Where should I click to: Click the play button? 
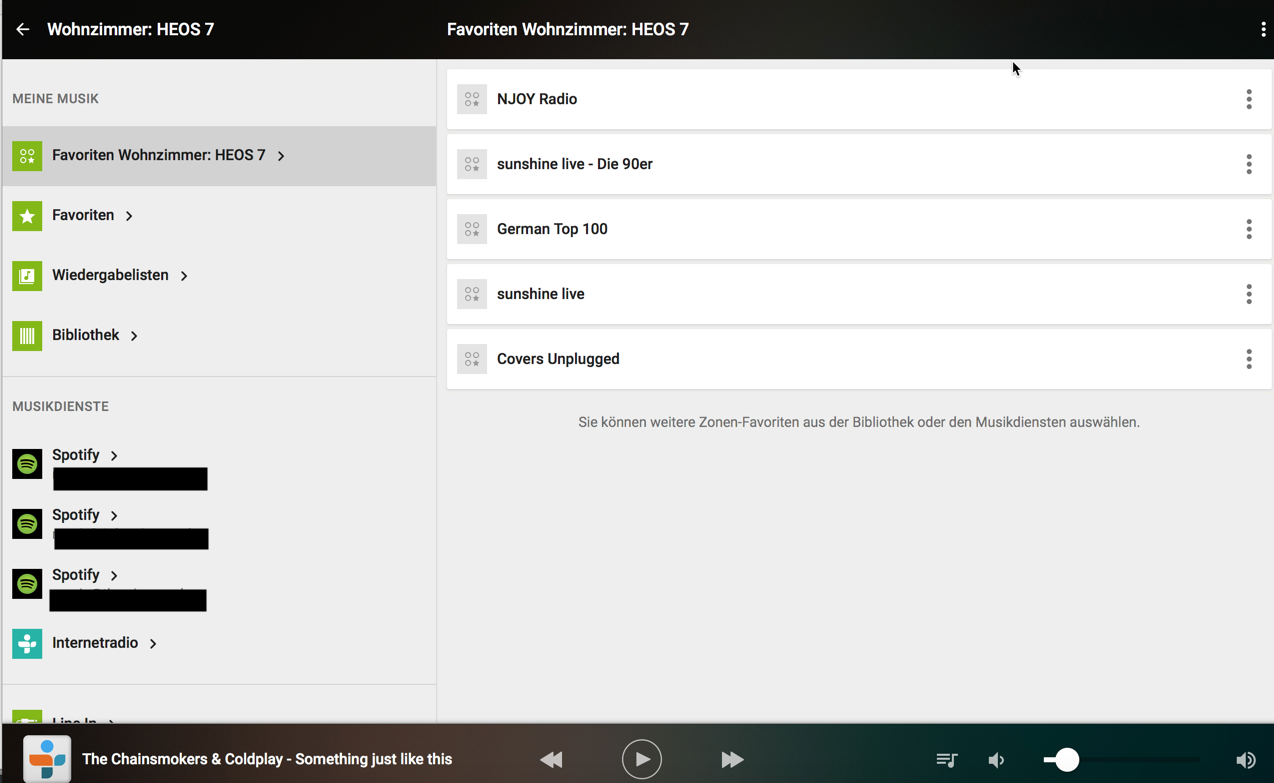tap(641, 760)
